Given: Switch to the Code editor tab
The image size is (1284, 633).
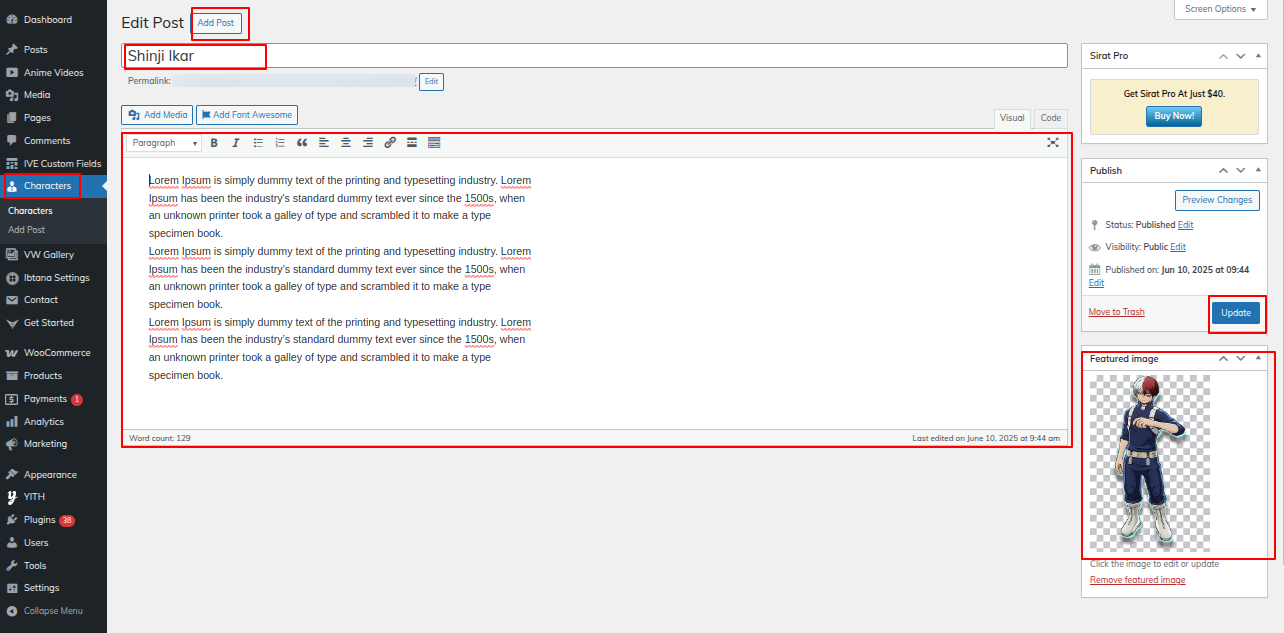Looking at the screenshot, I should click(x=1050, y=118).
